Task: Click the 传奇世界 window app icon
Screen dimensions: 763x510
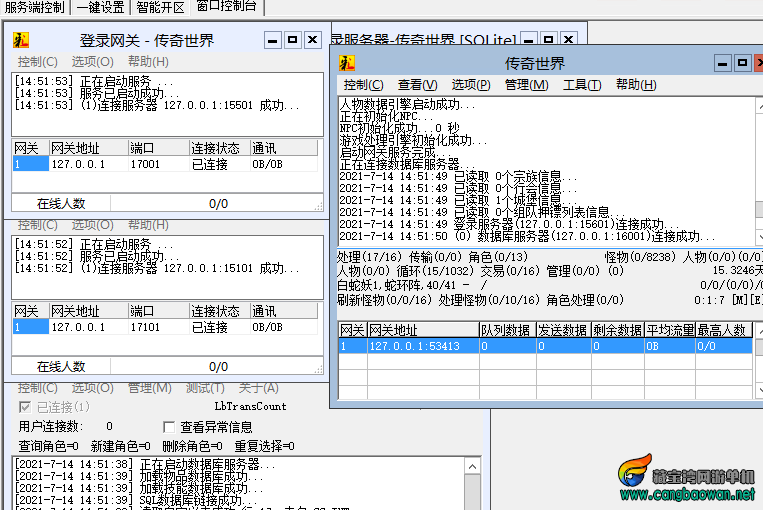Action: (346, 63)
